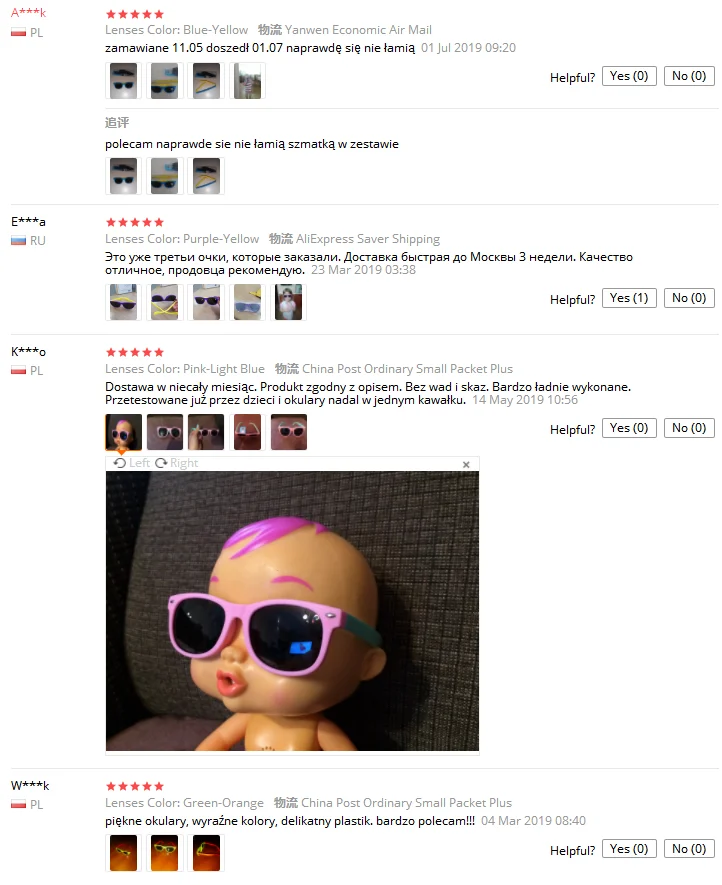Mark A***k's review as not helpful

689,76
